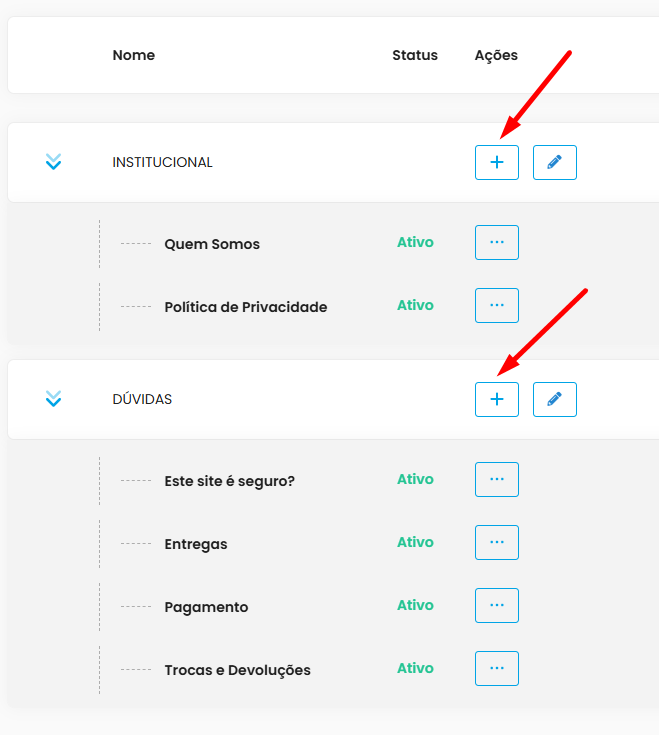659x735 pixels.
Task: Add a new item under DÚVIDAS
Action: tap(496, 399)
